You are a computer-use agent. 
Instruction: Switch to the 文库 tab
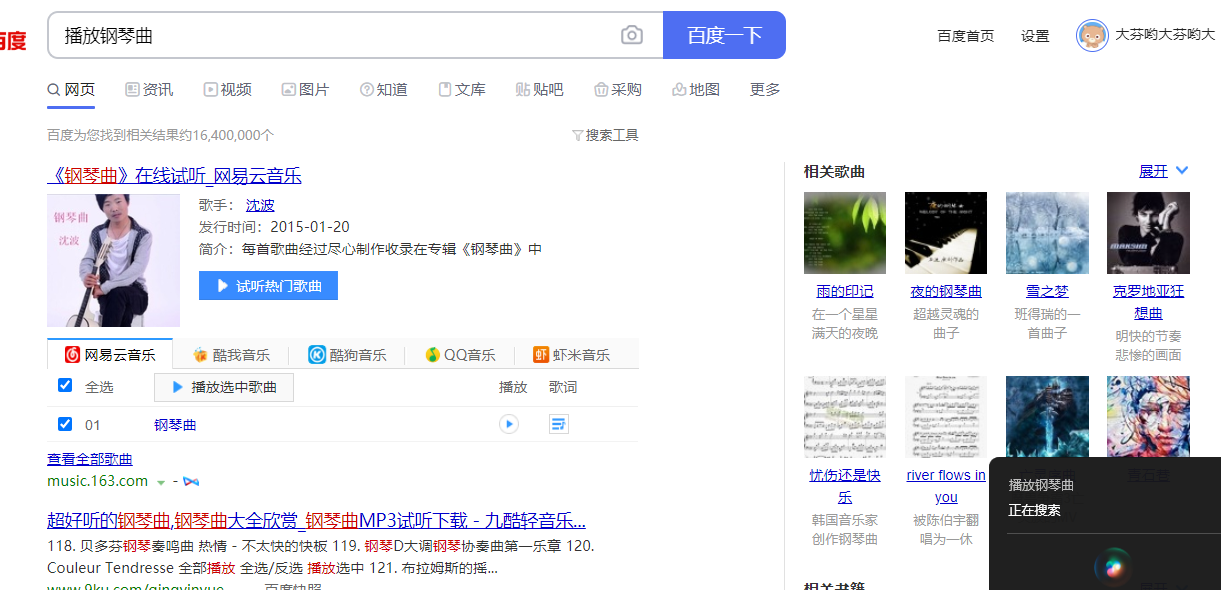coord(461,90)
